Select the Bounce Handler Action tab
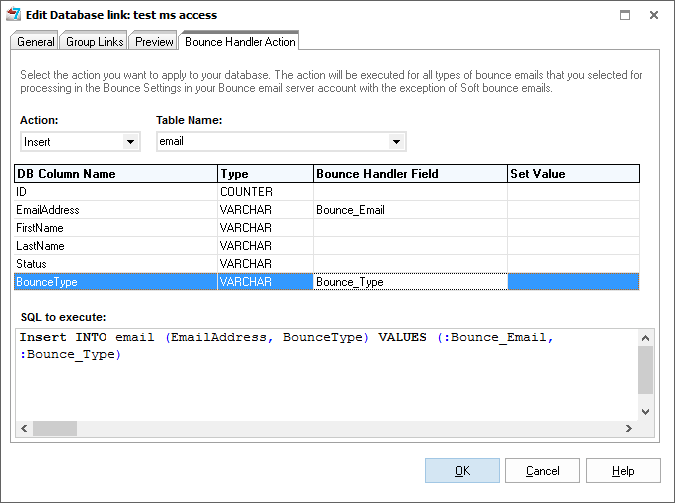This screenshot has height=503, width=675. (240, 41)
